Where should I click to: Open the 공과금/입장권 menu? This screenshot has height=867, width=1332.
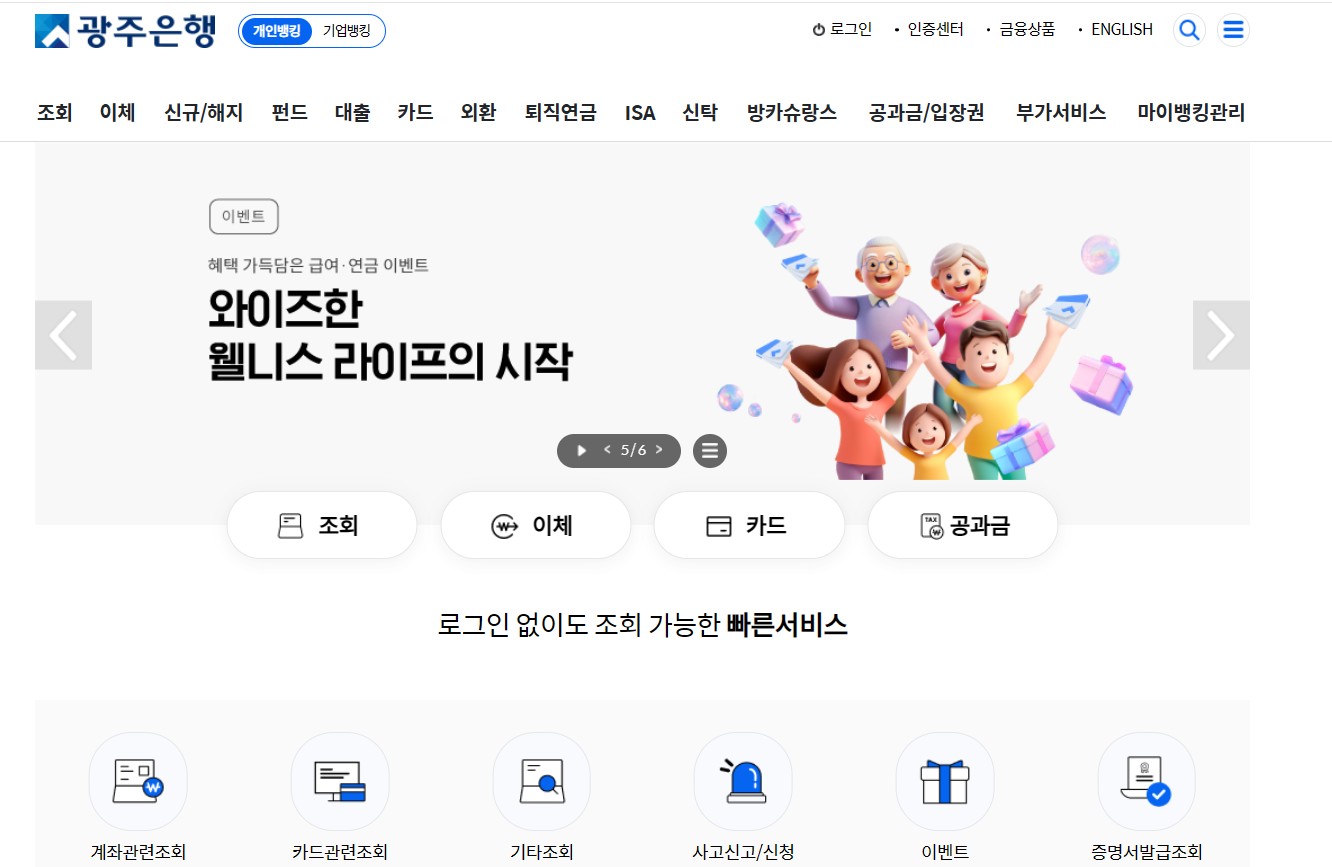(928, 112)
